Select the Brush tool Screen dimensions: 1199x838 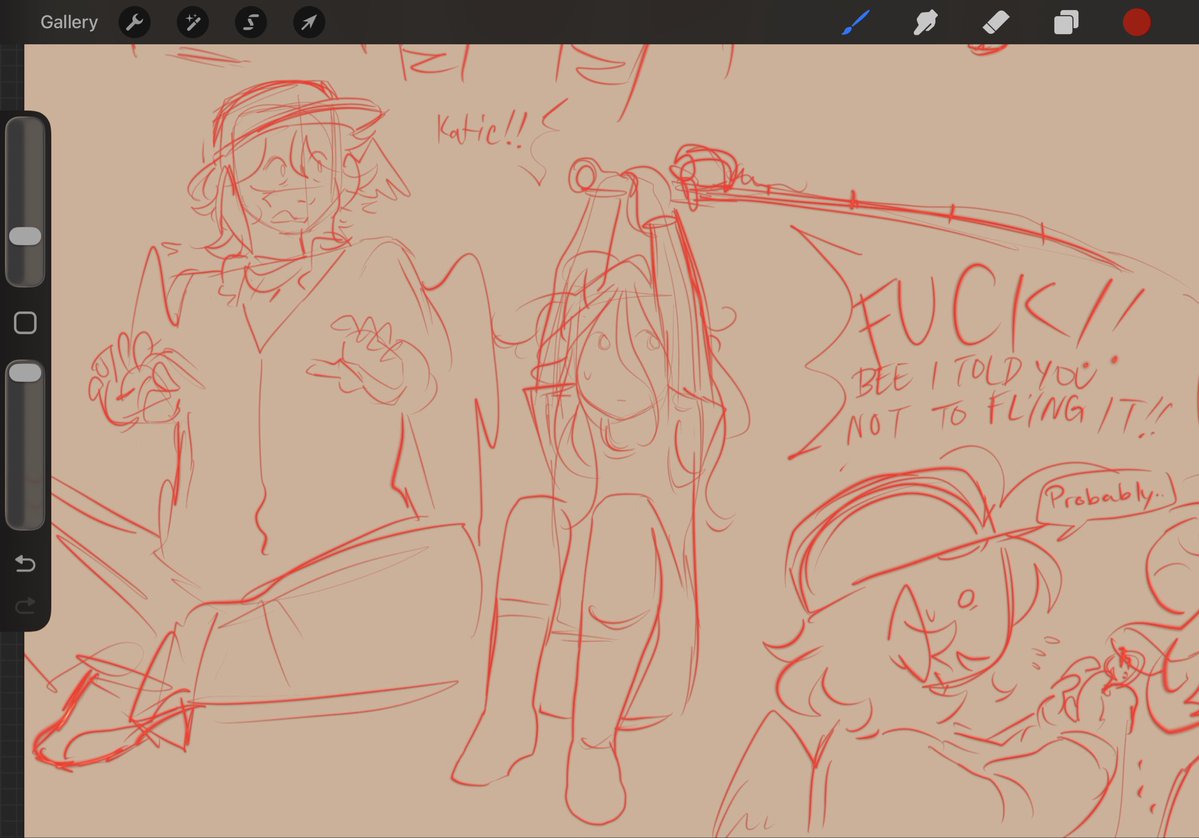pos(856,22)
